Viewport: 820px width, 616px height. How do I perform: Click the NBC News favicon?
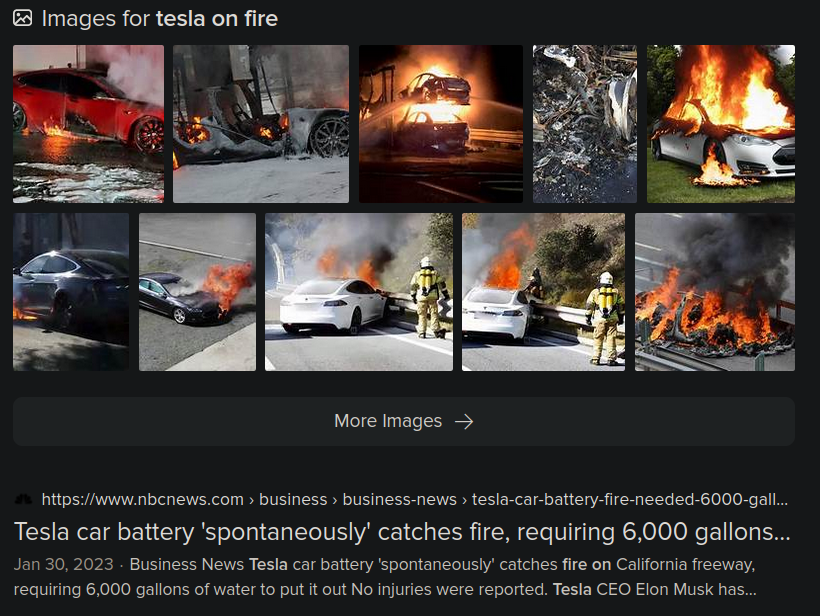coord(23,499)
